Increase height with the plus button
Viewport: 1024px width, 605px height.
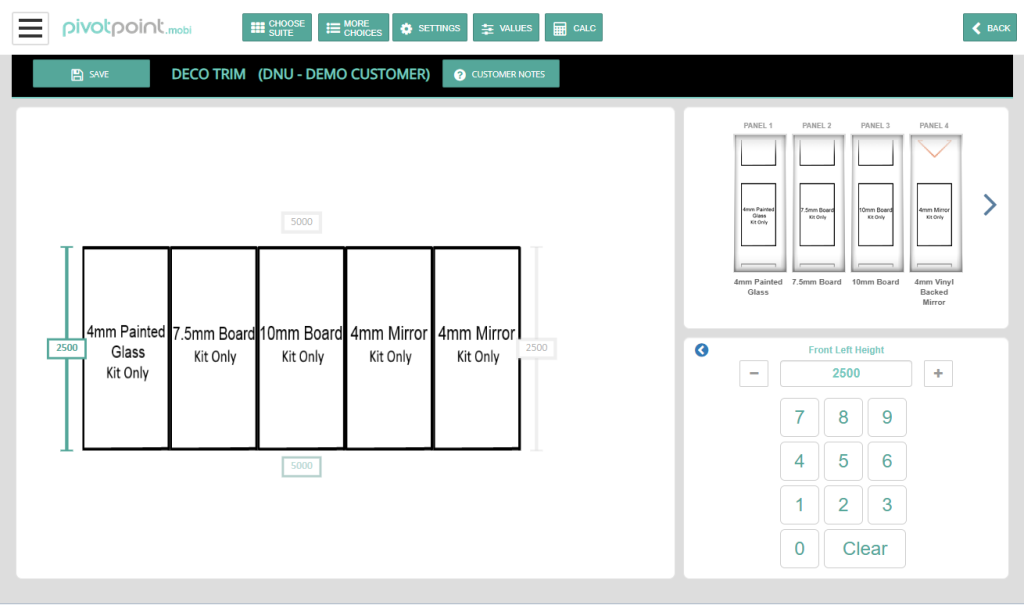[x=938, y=374]
